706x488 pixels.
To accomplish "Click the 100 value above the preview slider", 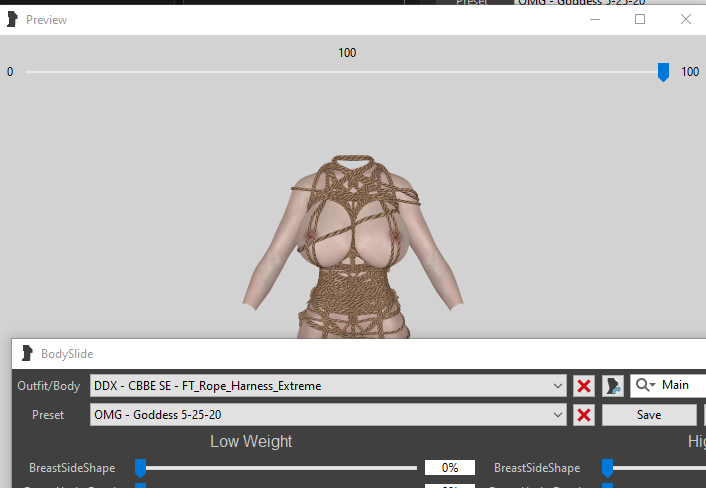I will tap(347, 53).
